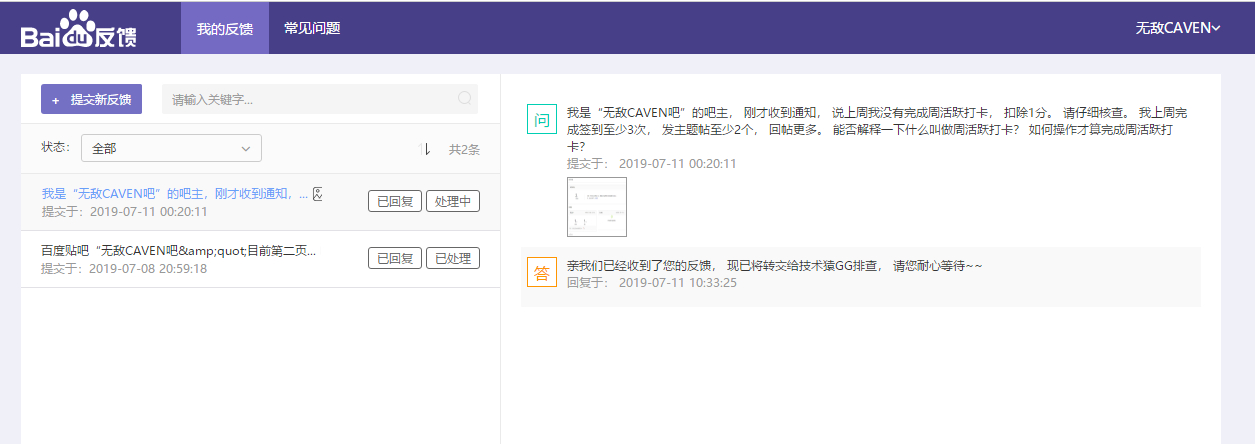Click 已回复 tag on the 00:20:11 feedback

click(395, 201)
